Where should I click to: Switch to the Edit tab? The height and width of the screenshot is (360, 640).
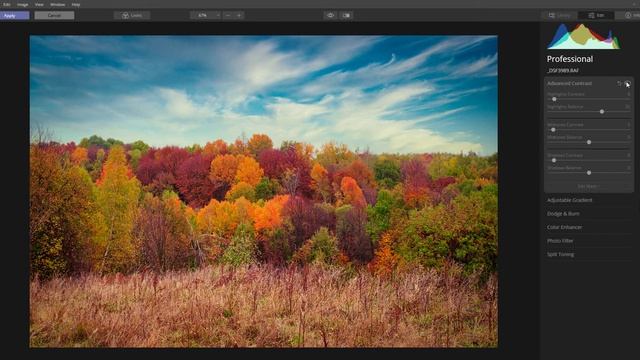coord(596,16)
